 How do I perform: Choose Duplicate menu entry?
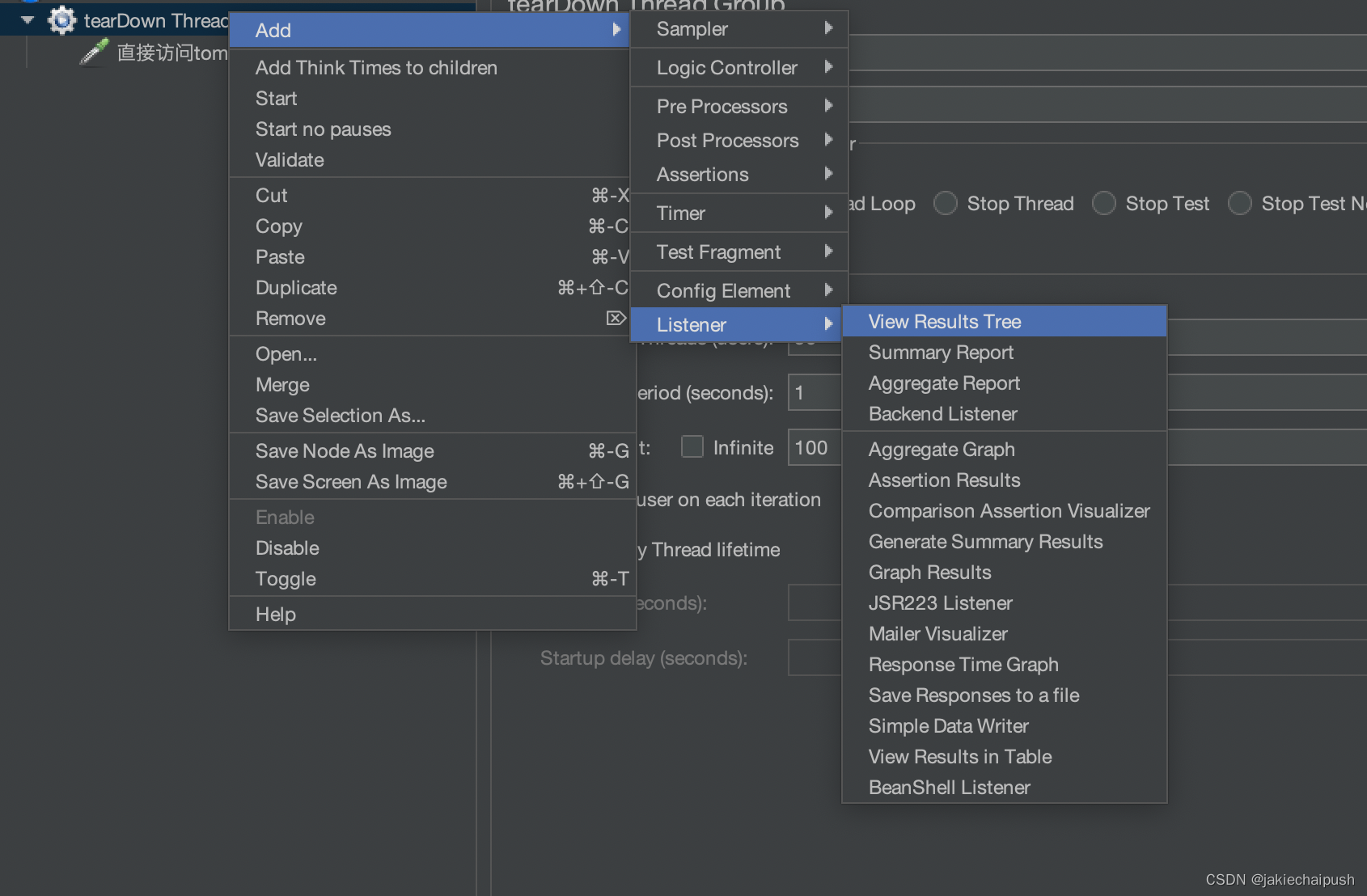430,288
